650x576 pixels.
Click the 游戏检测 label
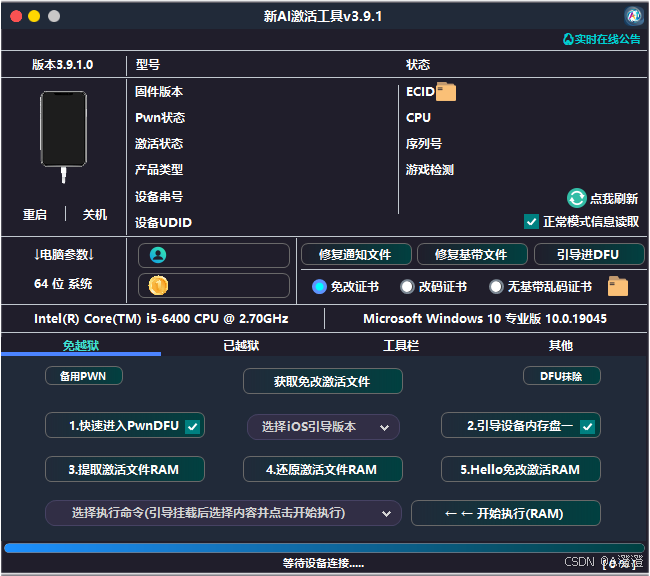[430, 169]
